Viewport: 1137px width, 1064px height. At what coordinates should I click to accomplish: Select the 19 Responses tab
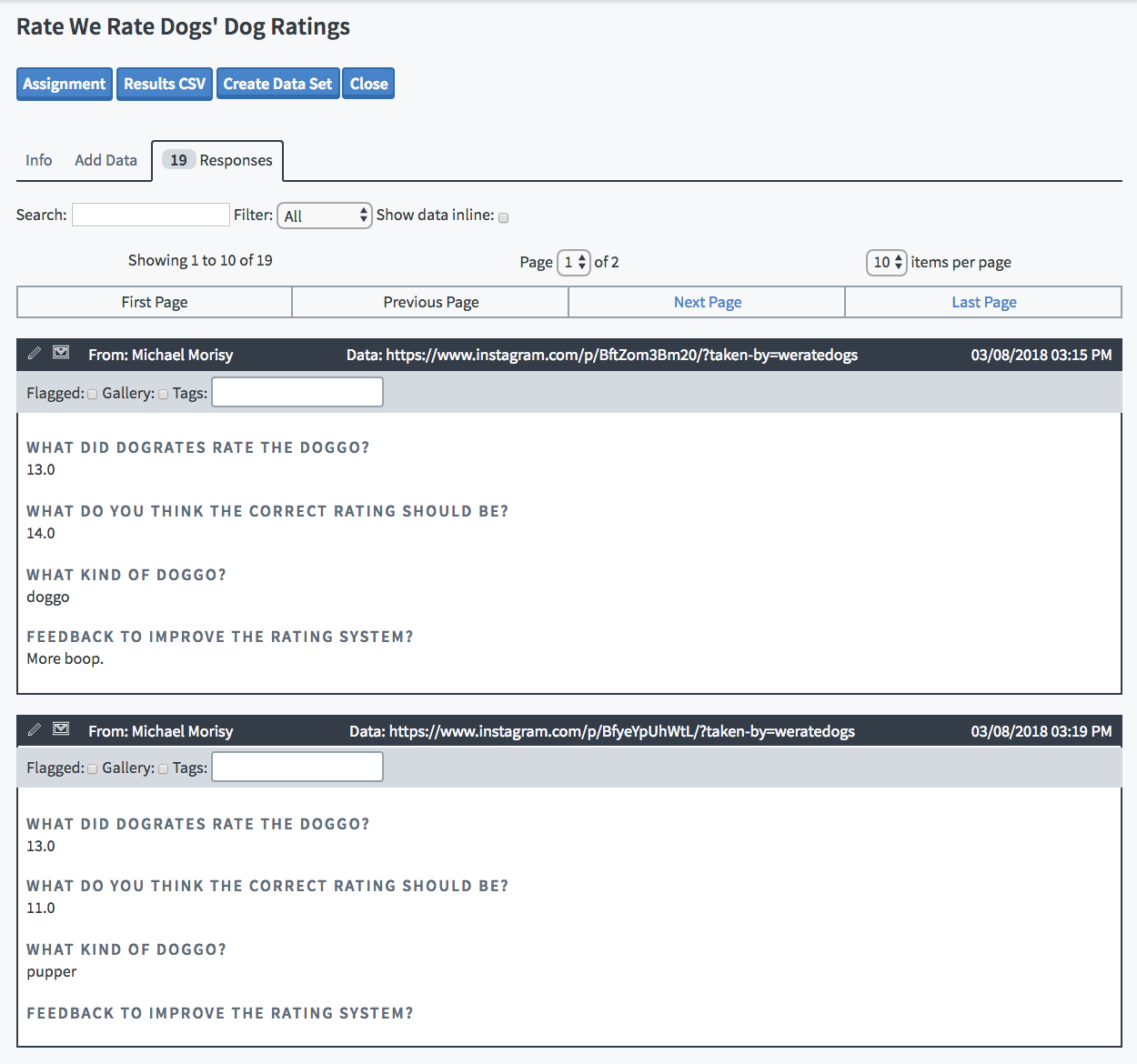click(x=217, y=161)
